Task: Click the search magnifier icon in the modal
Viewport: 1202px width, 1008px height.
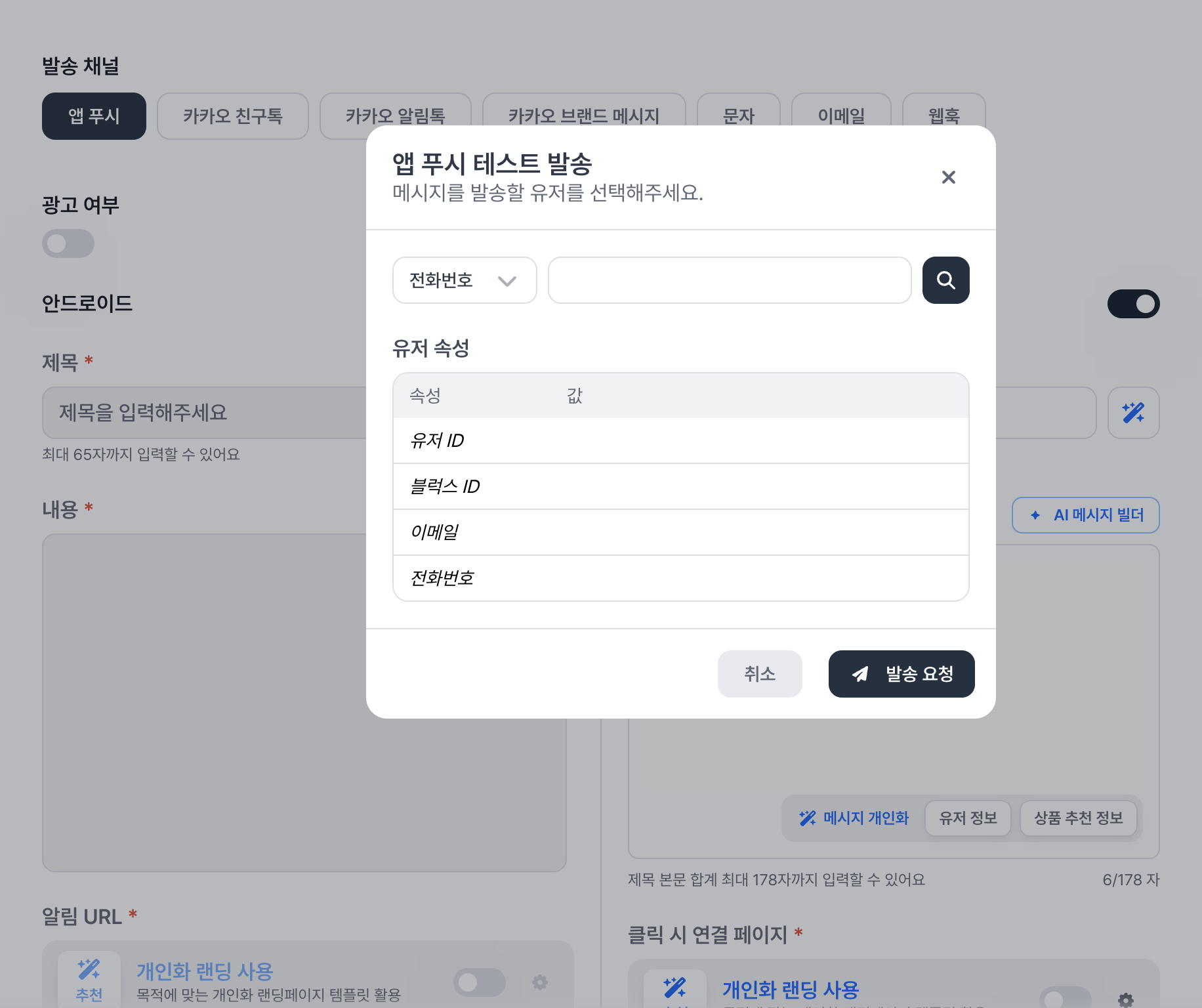Action: coord(945,280)
